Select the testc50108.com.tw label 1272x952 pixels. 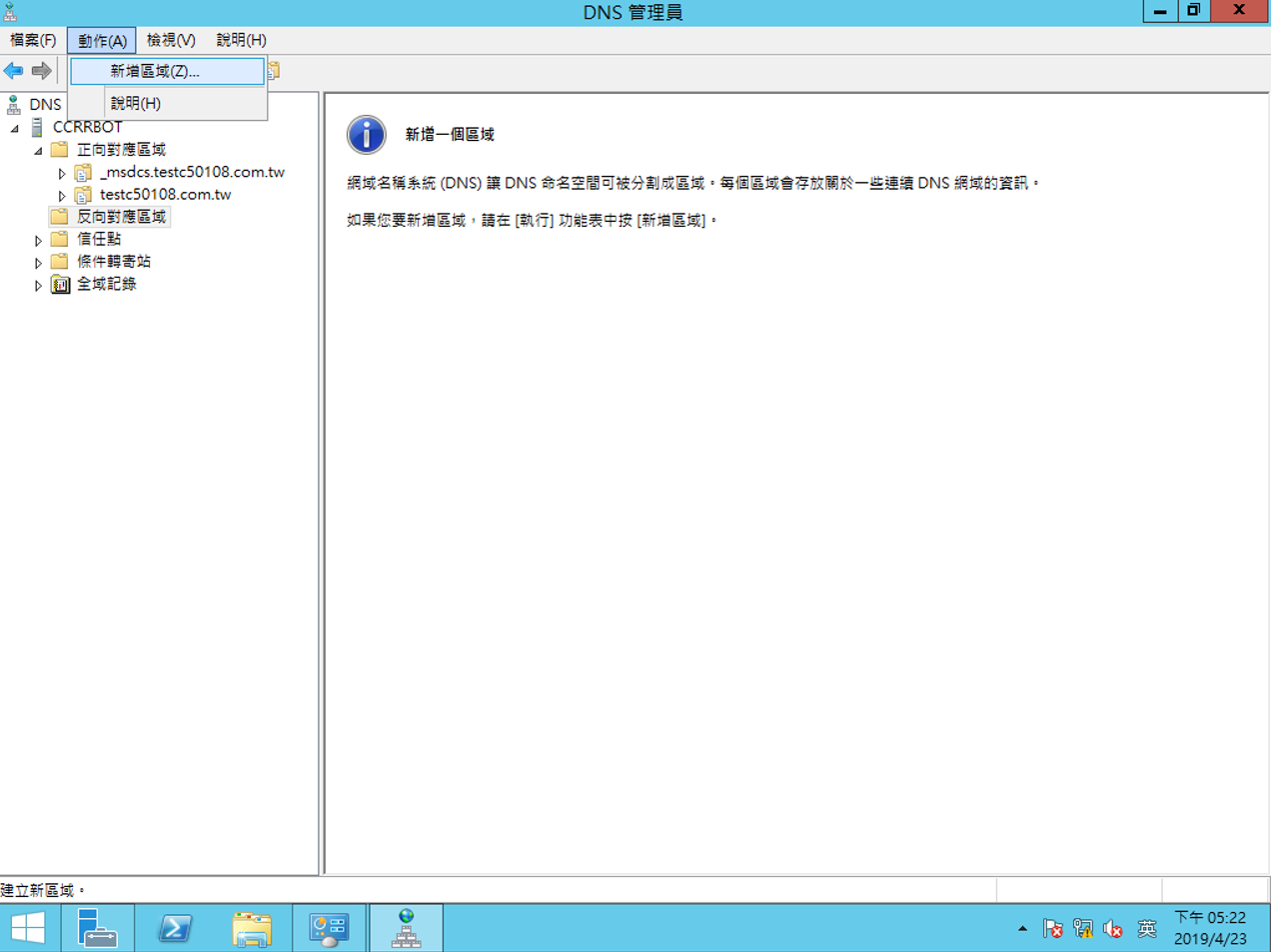click(165, 195)
